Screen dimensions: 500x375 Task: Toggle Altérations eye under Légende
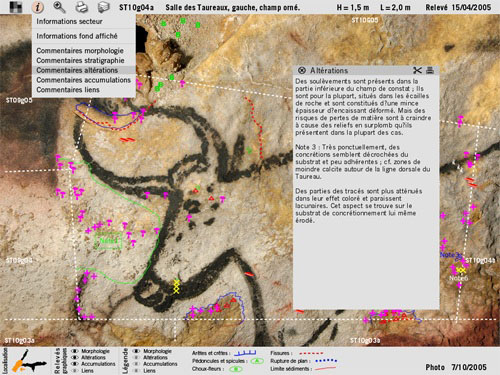(136, 357)
